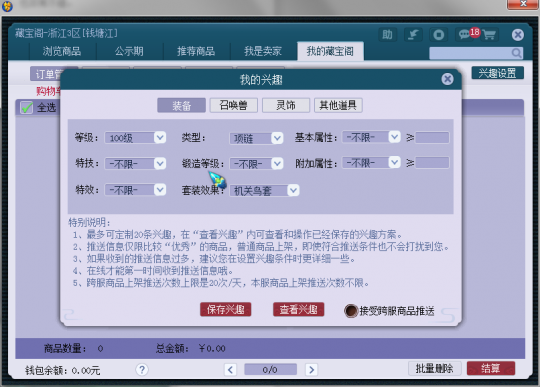The height and width of the screenshot is (387, 540).
Task: Expand 附加属性 dropdown
Action: (371, 162)
